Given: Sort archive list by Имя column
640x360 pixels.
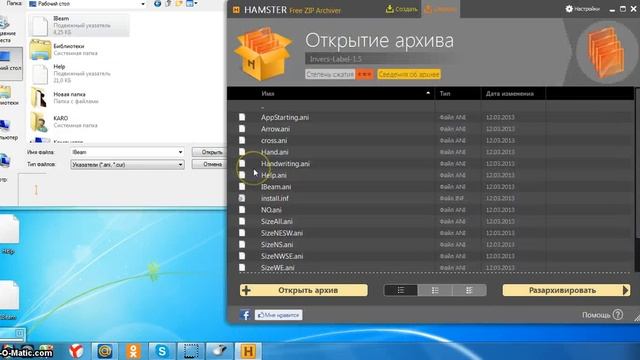Looking at the screenshot, I should pyautogui.click(x=268, y=93).
